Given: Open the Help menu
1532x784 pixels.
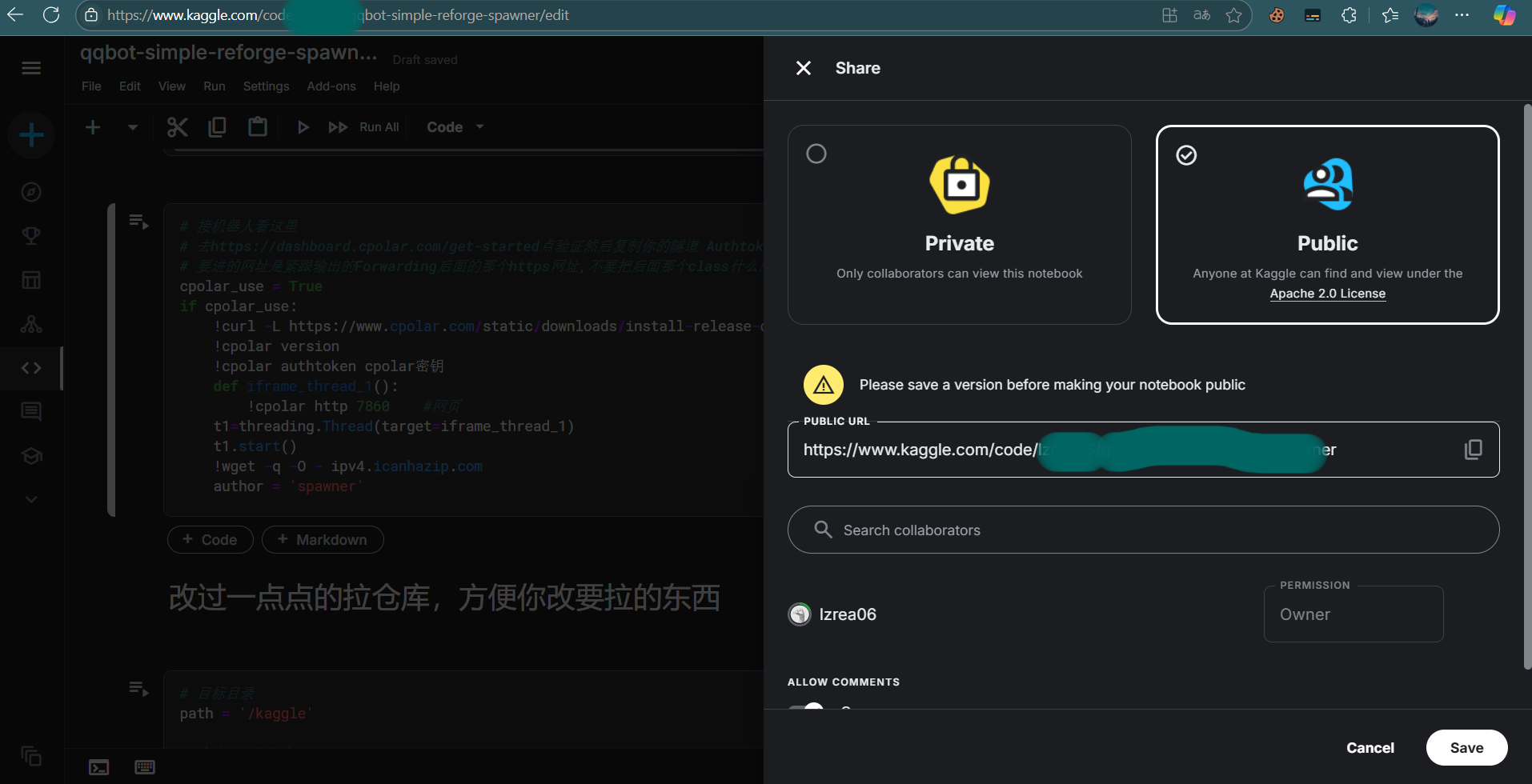Looking at the screenshot, I should (x=386, y=86).
